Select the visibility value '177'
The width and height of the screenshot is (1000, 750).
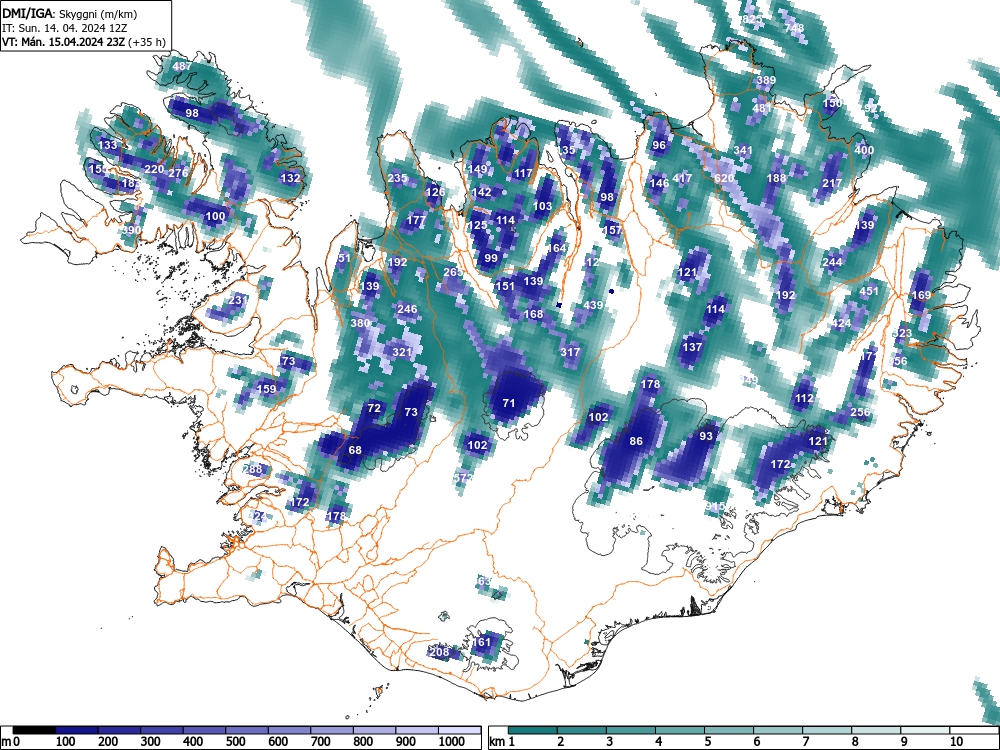click(x=416, y=221)
